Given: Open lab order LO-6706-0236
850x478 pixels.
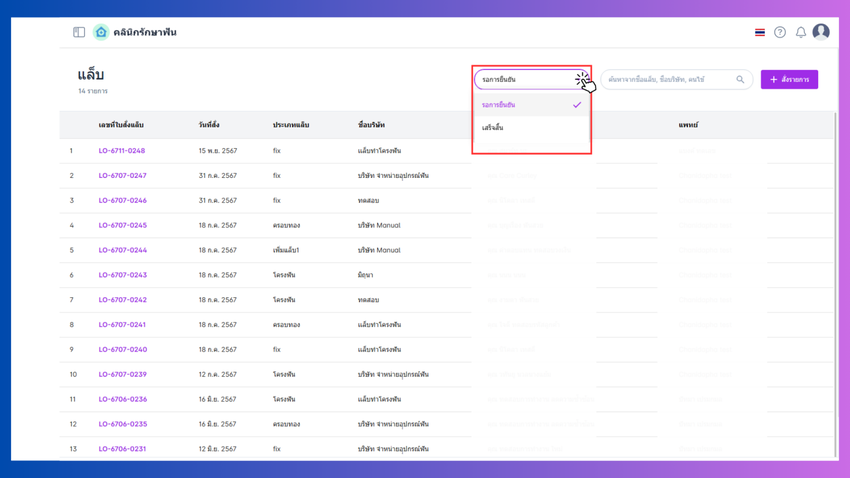Looking at the screenshot, I should [123, 399].
